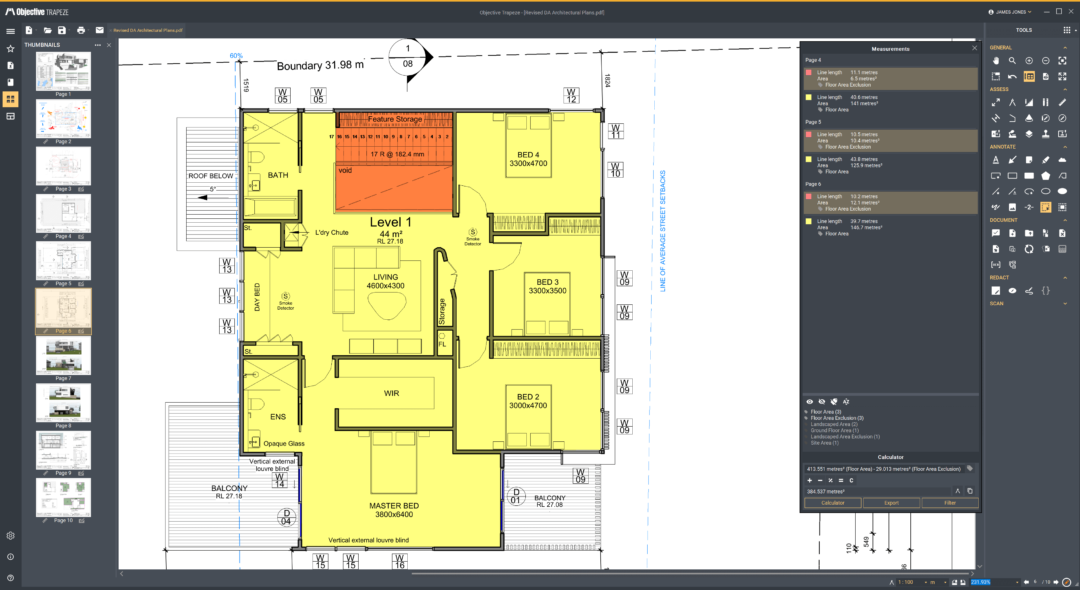This screenshot has width=1080, height=590.
Task: Click the Filter button
Action: pos(949,503)
